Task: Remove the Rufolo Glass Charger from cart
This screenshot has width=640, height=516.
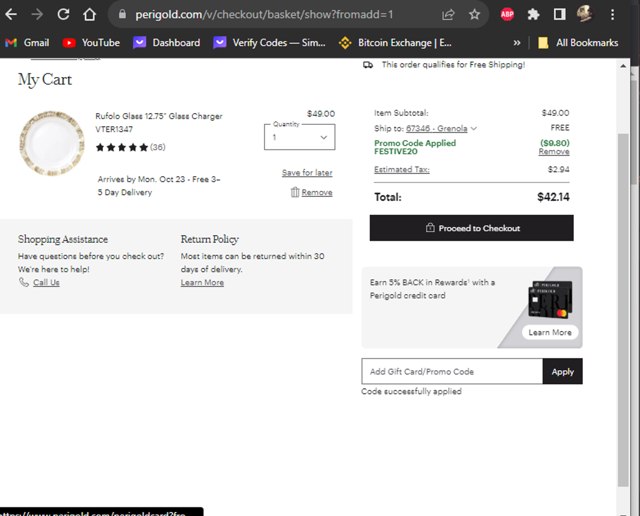Action: (317, 192)
